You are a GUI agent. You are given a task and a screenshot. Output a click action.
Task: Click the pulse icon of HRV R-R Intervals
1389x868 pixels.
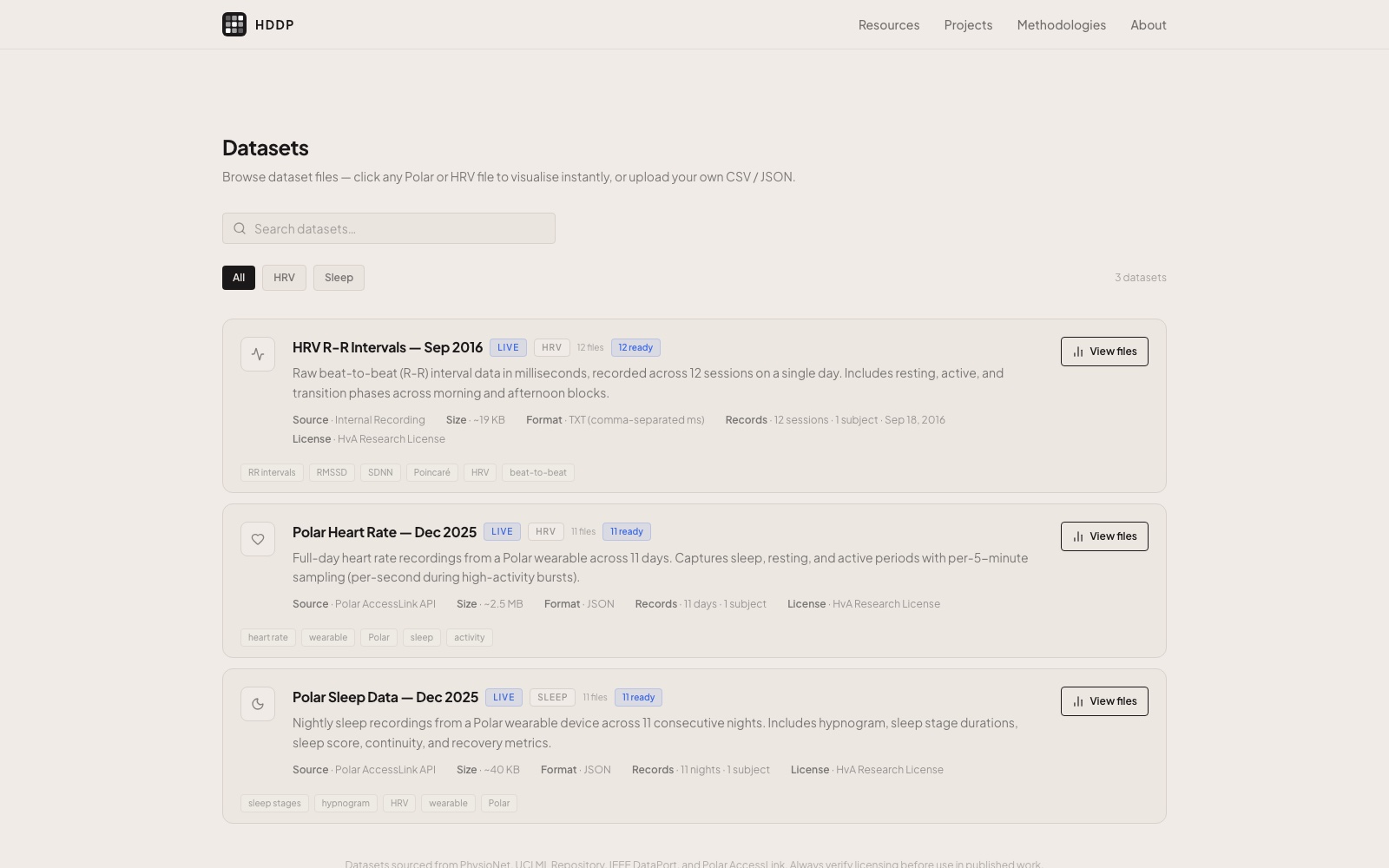click(x=258, y=354)
